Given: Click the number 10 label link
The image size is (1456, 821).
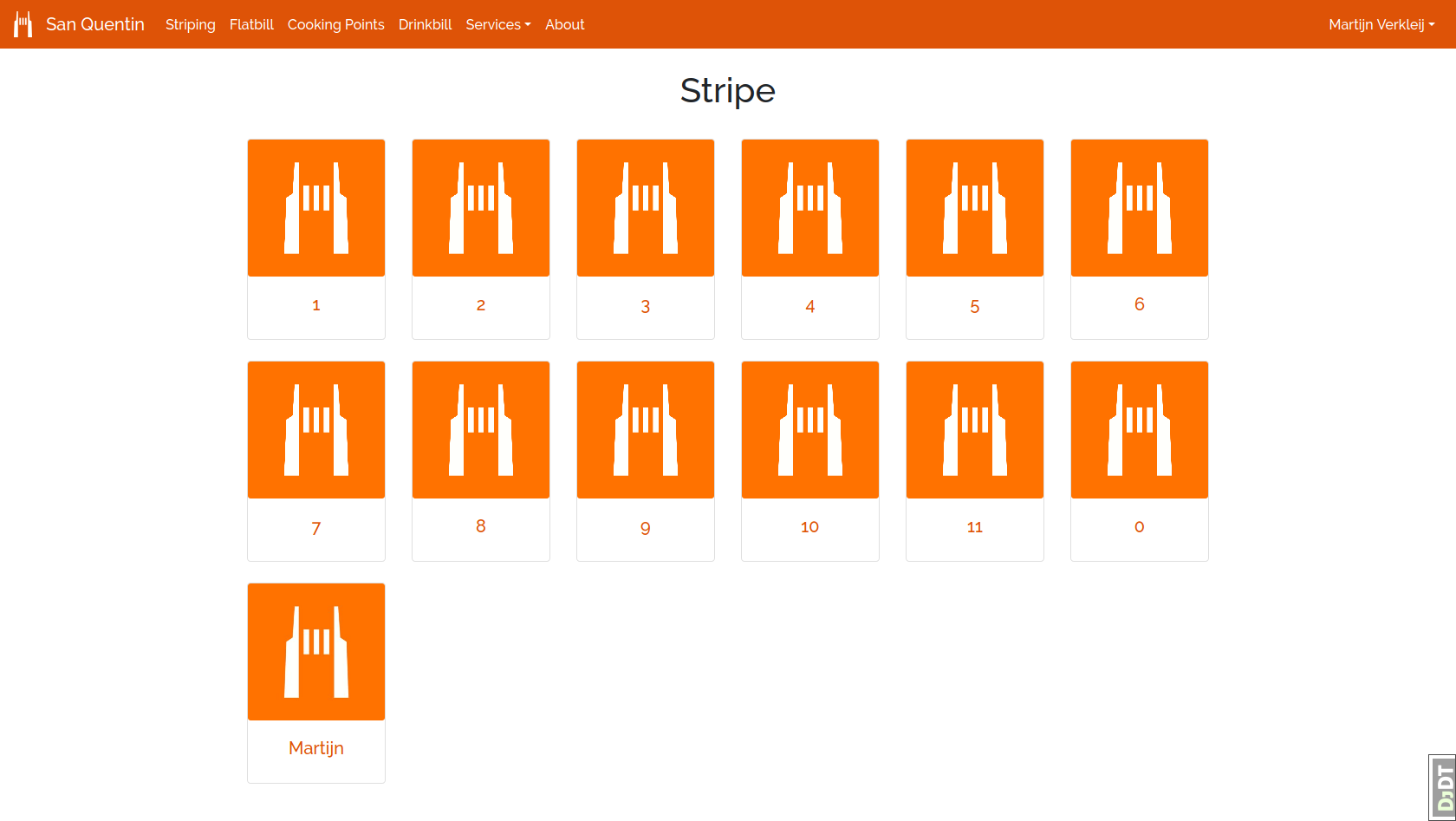Looking at the screenshot, I should (x=810, y=527).
